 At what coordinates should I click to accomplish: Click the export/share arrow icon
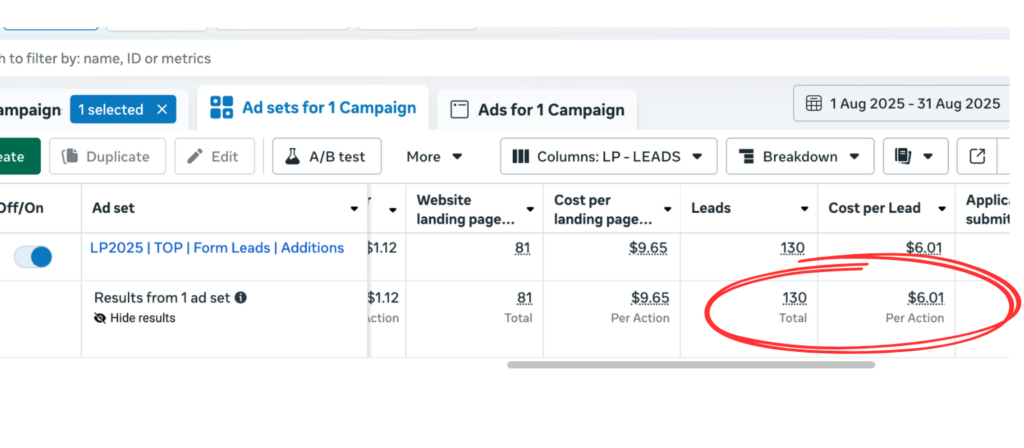point(978,156)
